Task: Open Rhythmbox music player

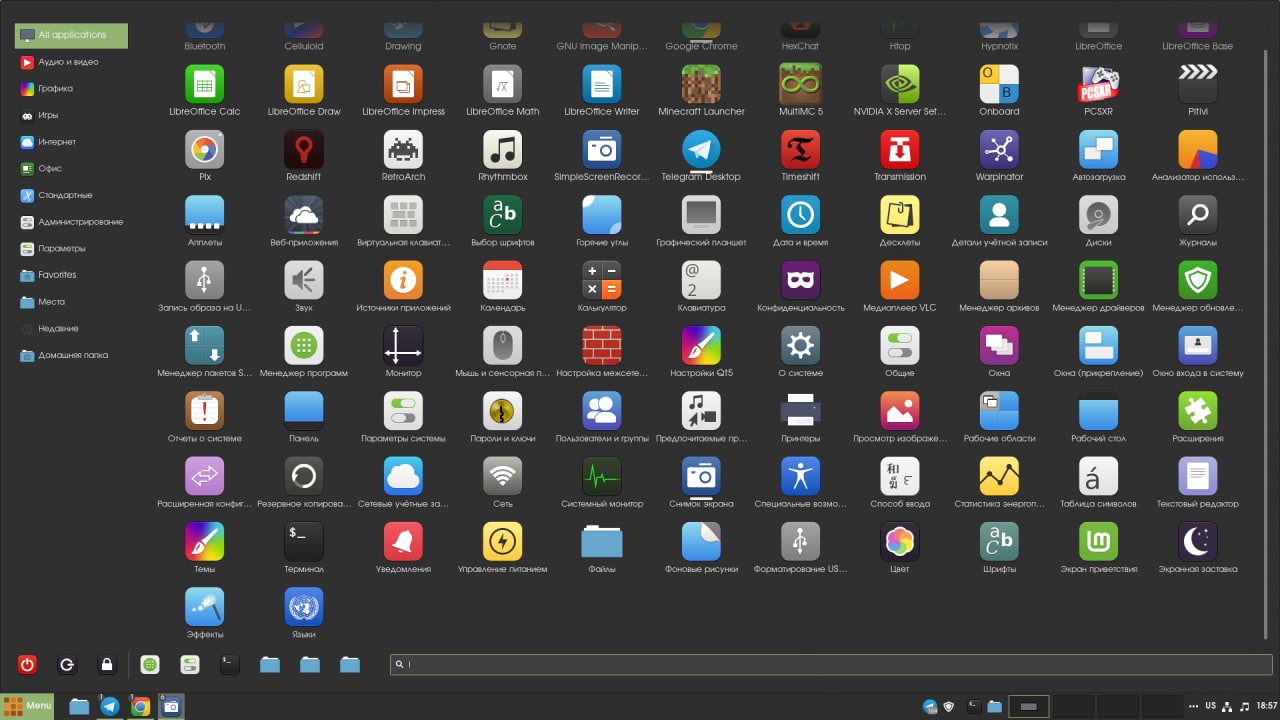Action: tap(503, 150)
